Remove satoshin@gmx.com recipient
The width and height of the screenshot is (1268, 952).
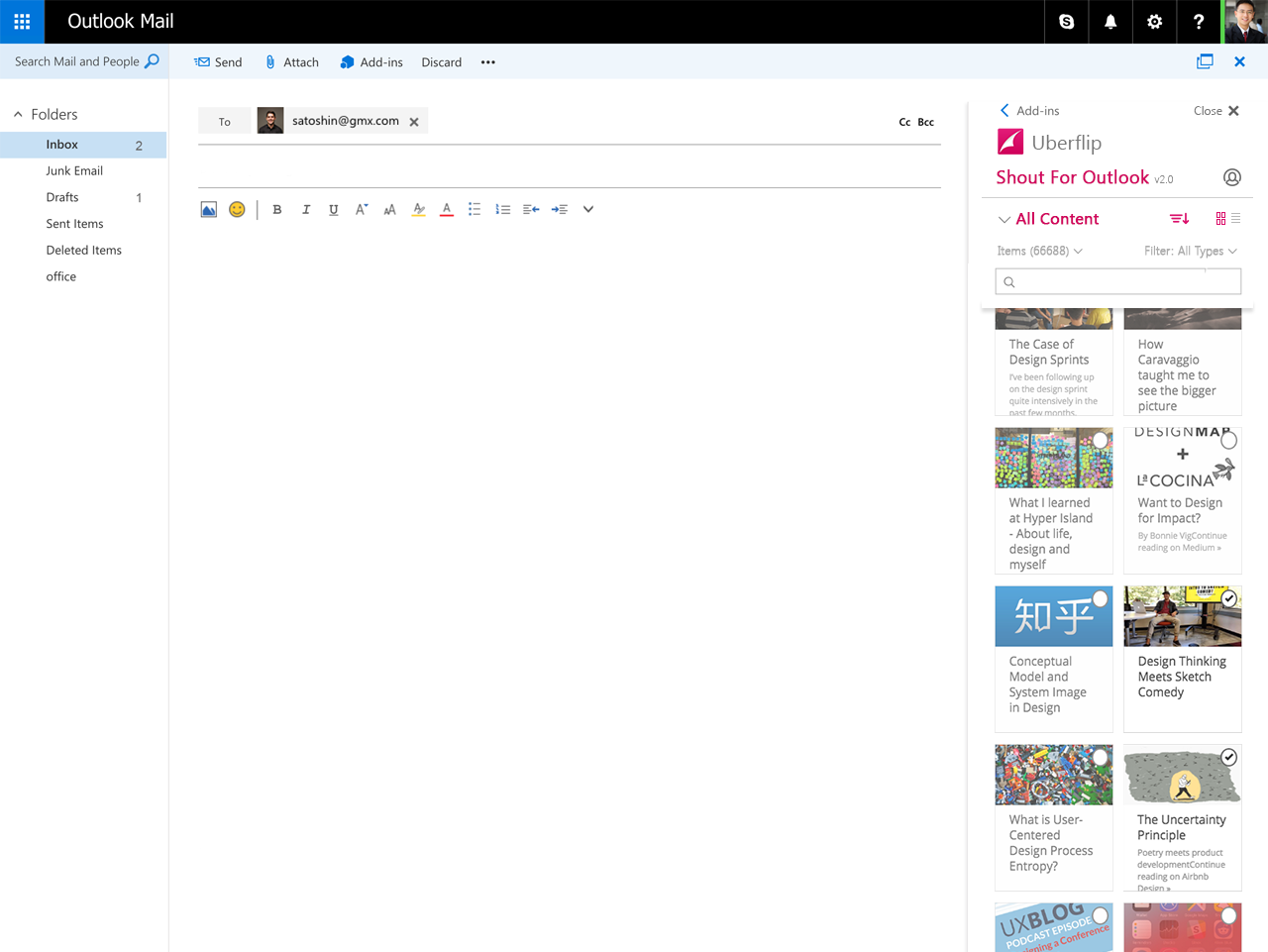tap(414, 122)
